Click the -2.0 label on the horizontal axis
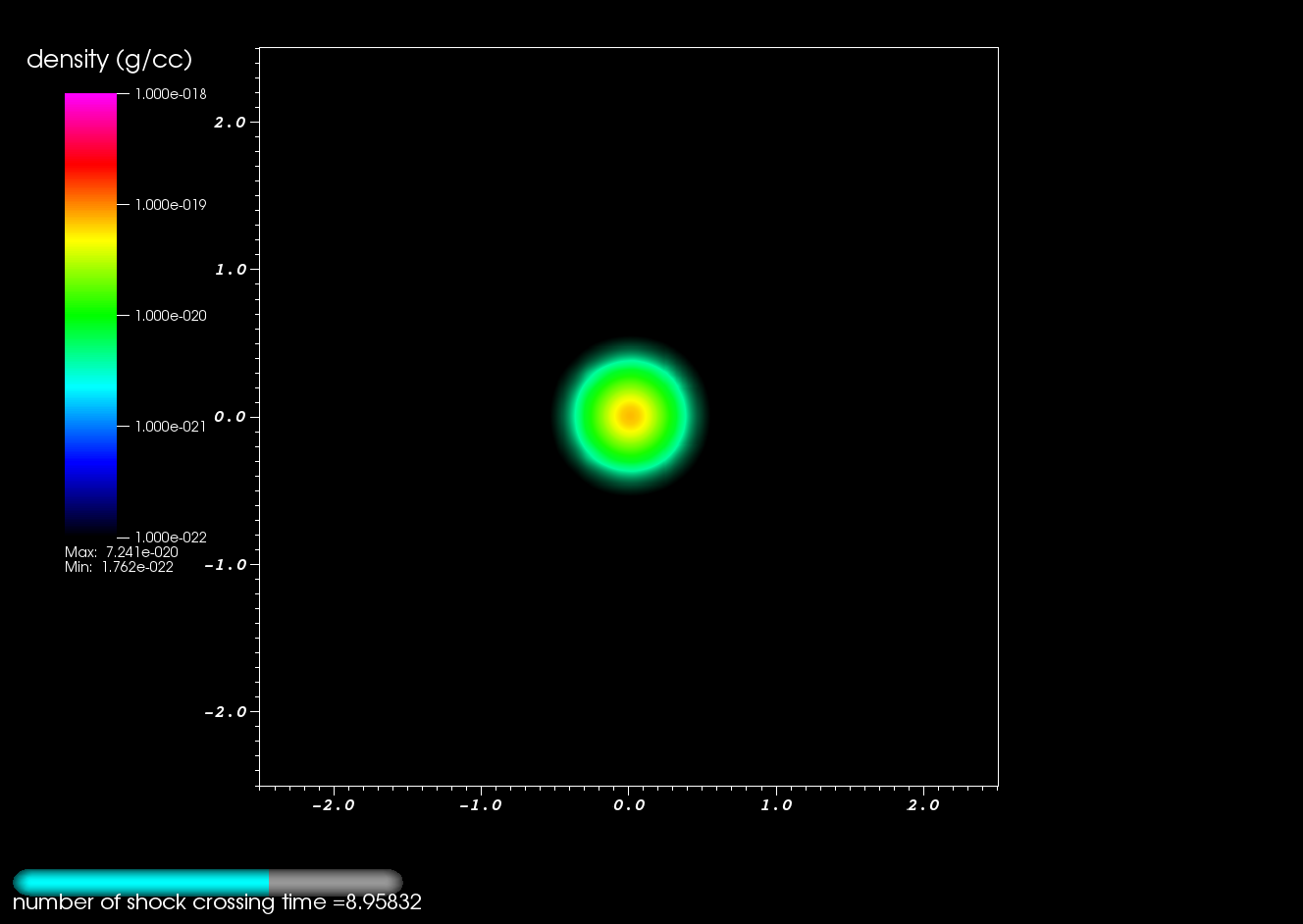 point(333,805)
